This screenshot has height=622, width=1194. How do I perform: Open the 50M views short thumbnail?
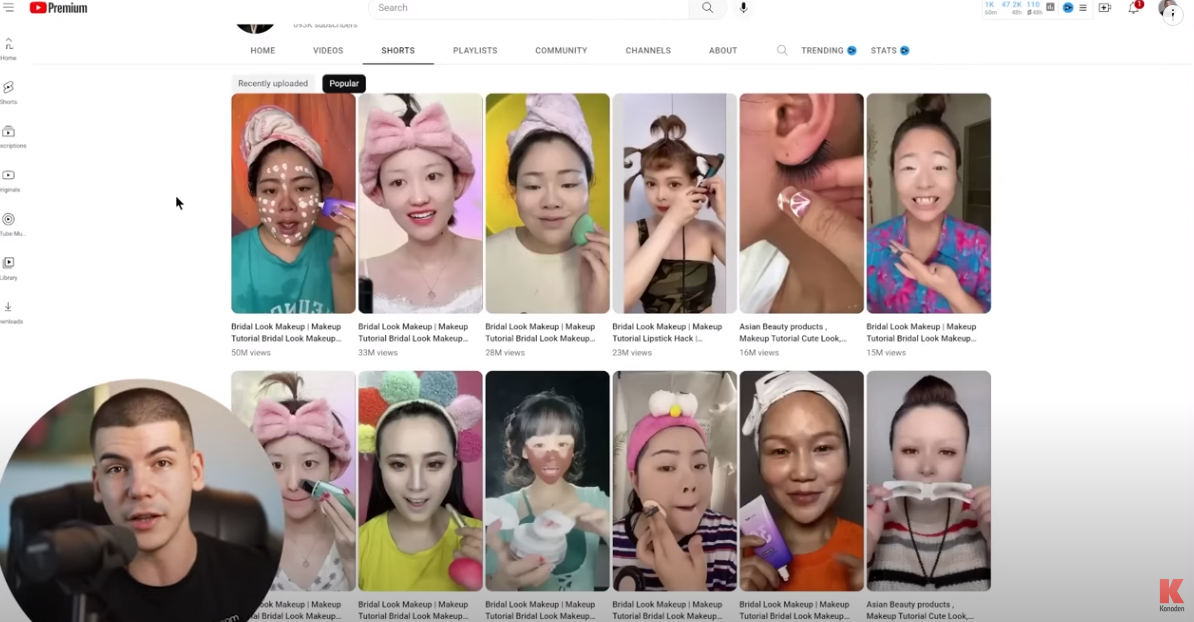pos(293,203)
